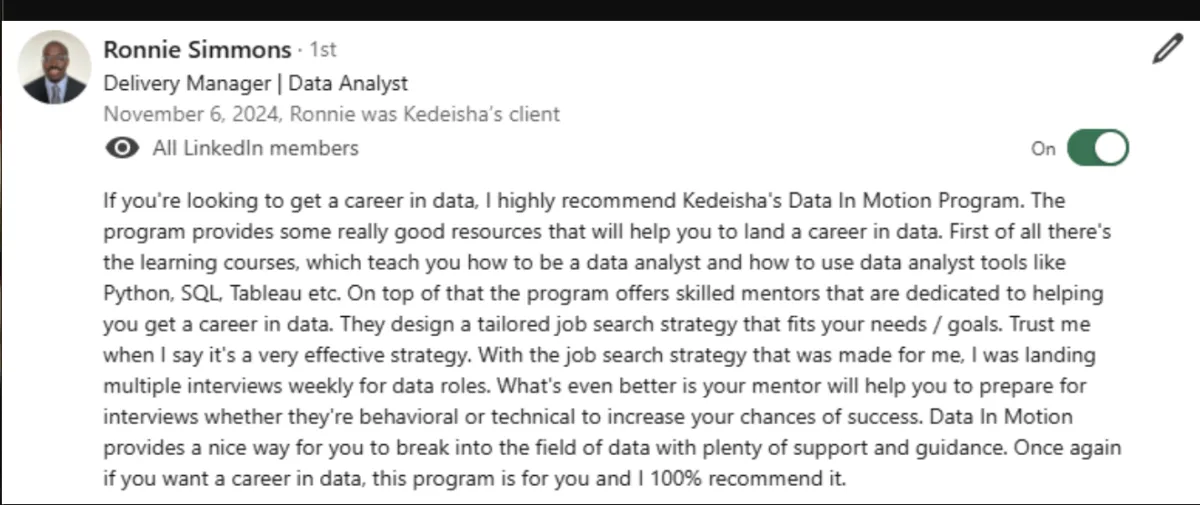This screenshot has width=1200, height=505.
Task: Click the Delivery Manager | Data Analyst headline
Action: 255,83
